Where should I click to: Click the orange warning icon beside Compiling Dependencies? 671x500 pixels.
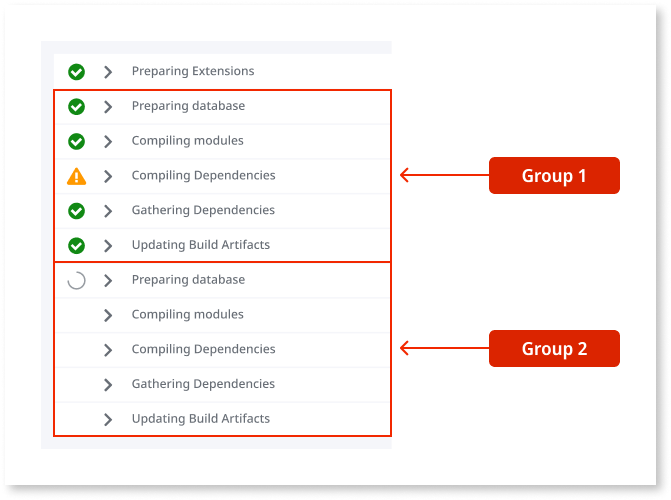coord(76,177)
